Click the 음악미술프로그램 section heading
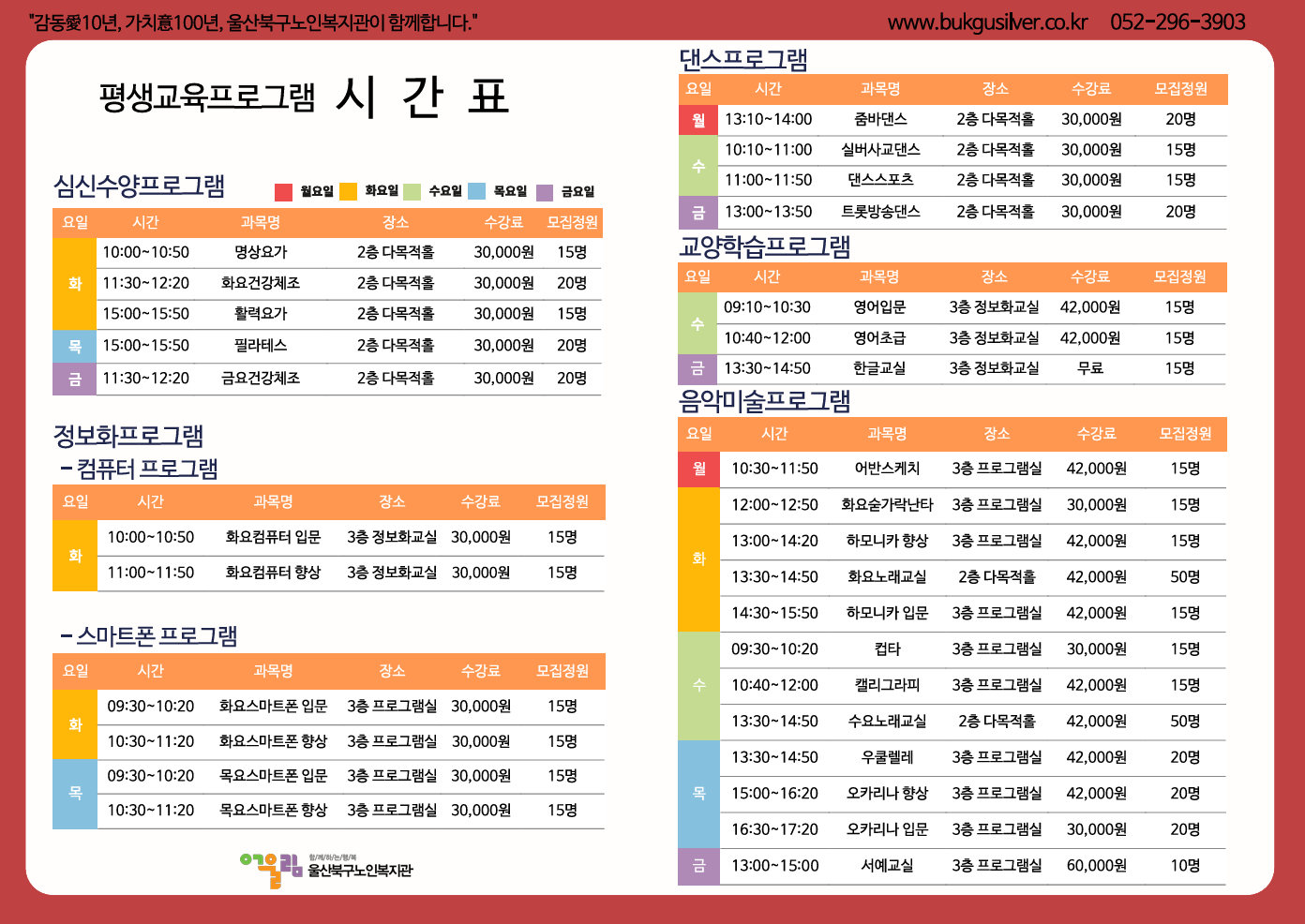Viewport: 1305px width, 924px height. click(765, 401)
